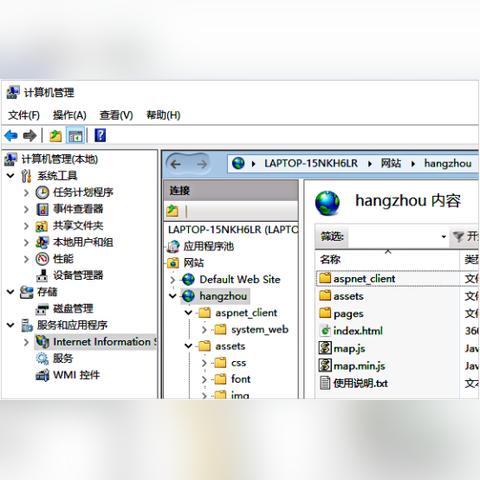
Task: Expand the 任务计划程序 node
Action: point(26,192)
